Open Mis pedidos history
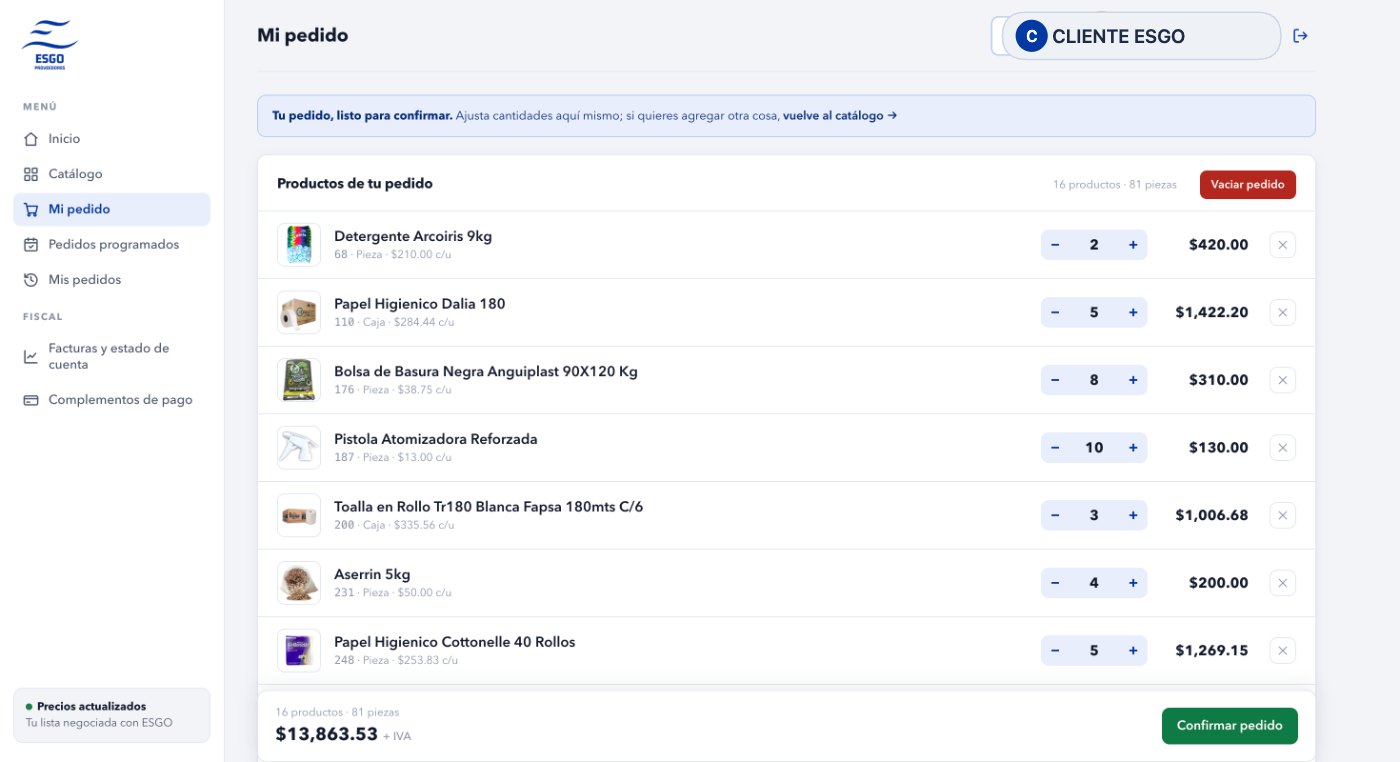1400x762 pixels. (x=111, y=280)
